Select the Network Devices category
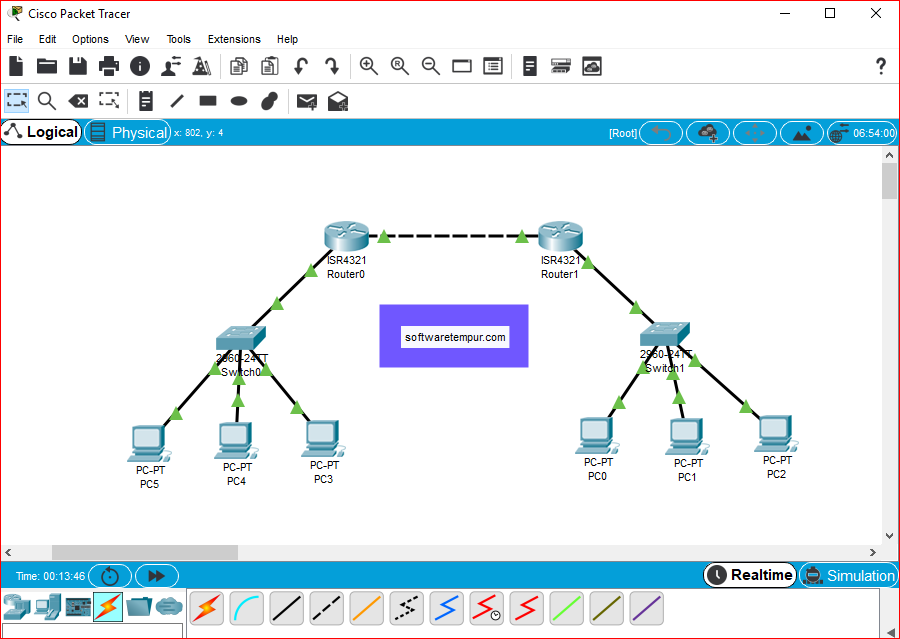900x639 pixels. click(17, 607)
